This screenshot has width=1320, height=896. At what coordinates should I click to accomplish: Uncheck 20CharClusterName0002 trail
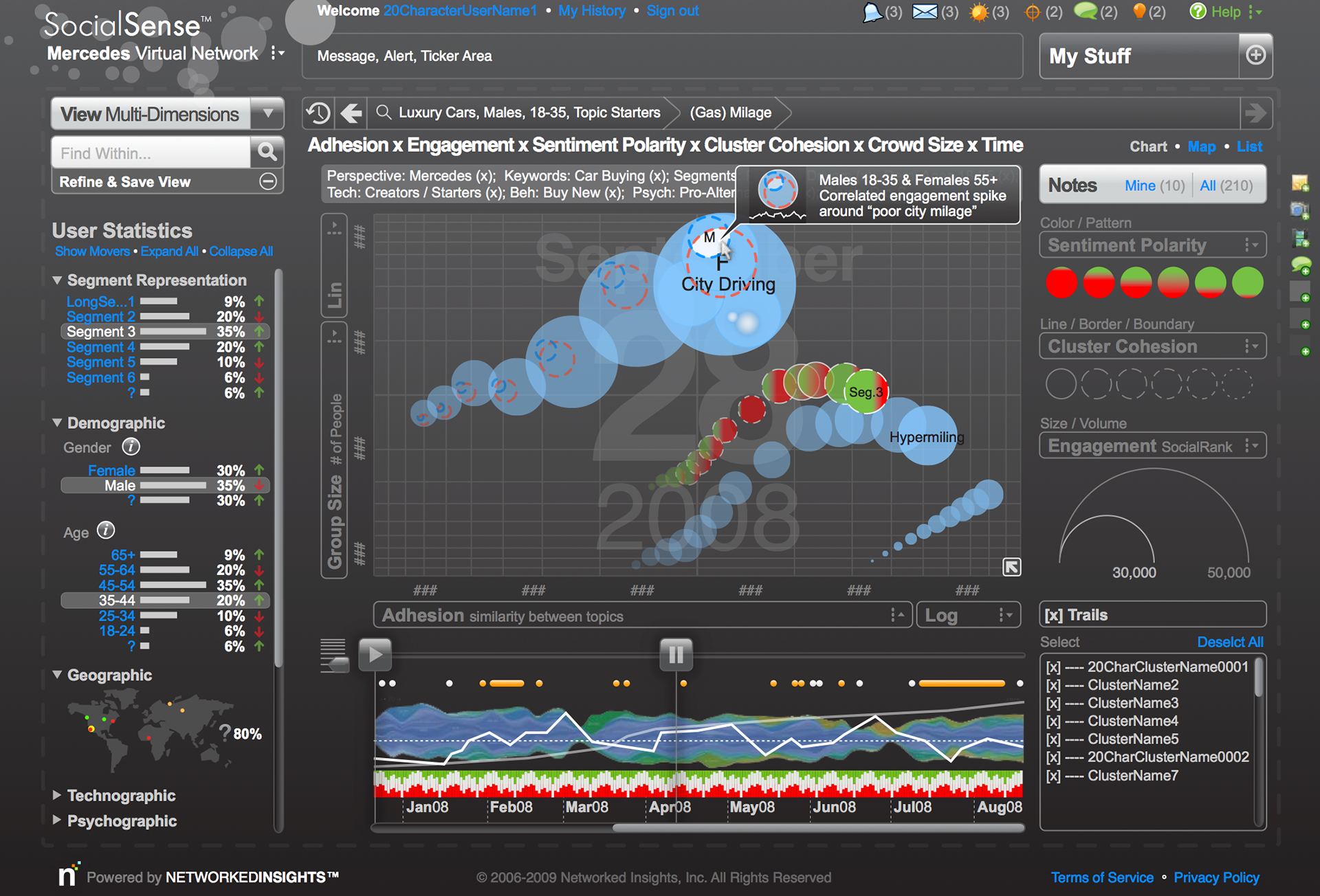point(1053,757)
